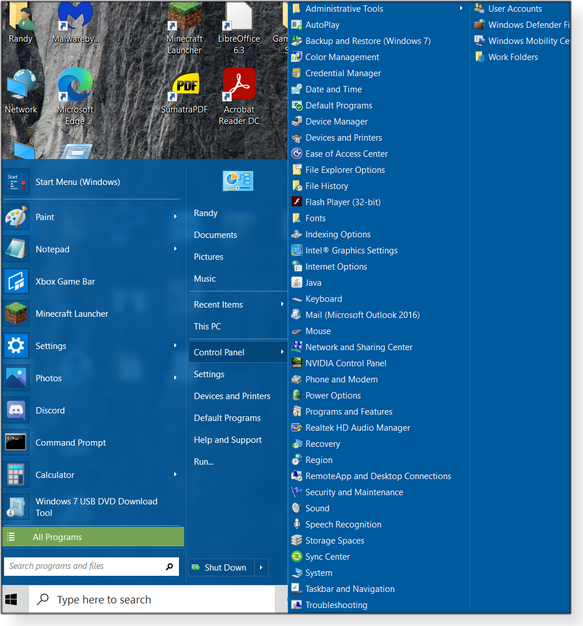Expand the Calculator jump list arrow
The height and width of the screenshot is (626, 583).
click(x=175, y=475)
